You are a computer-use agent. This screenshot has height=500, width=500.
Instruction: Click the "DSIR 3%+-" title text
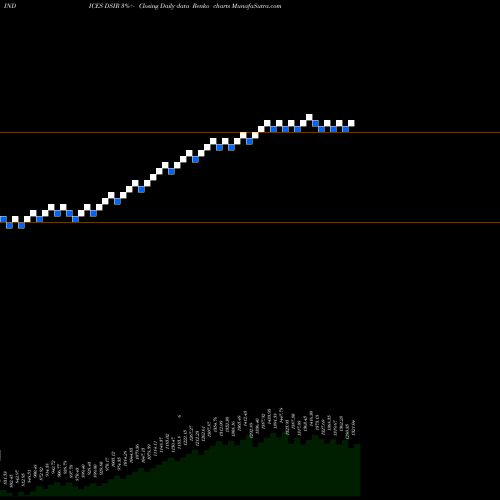(x=119, y=6)
